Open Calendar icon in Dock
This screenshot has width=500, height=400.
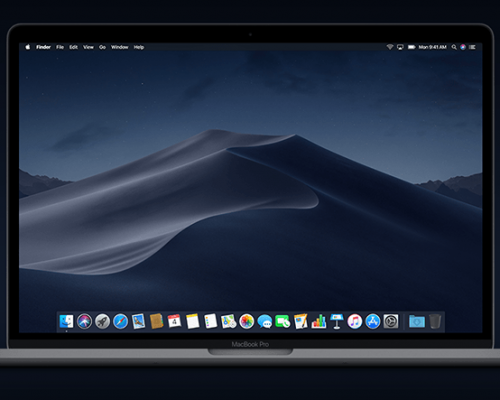point(174,322)
